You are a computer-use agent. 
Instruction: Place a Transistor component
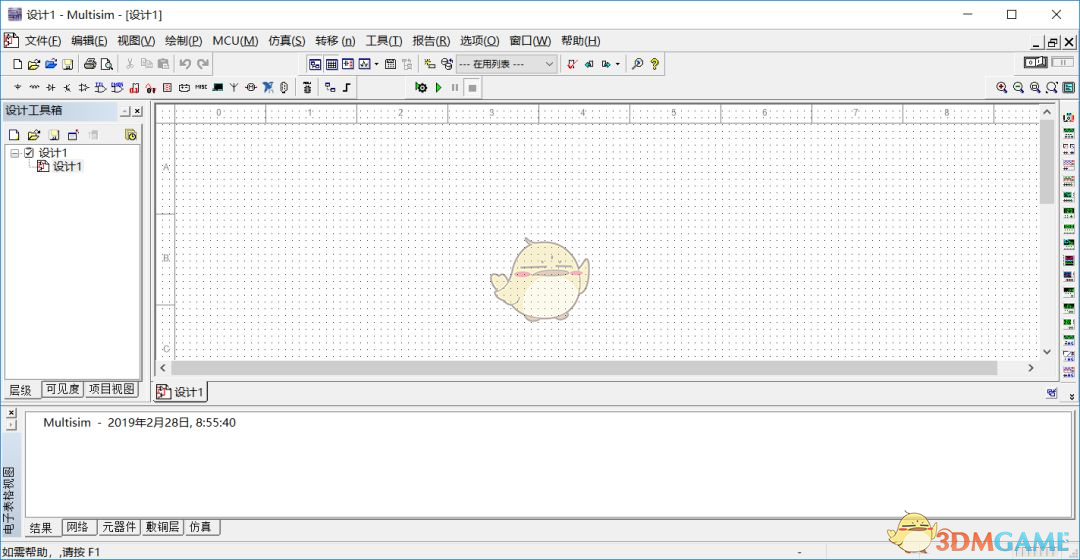pyautogui.click(x=67, y=87)
